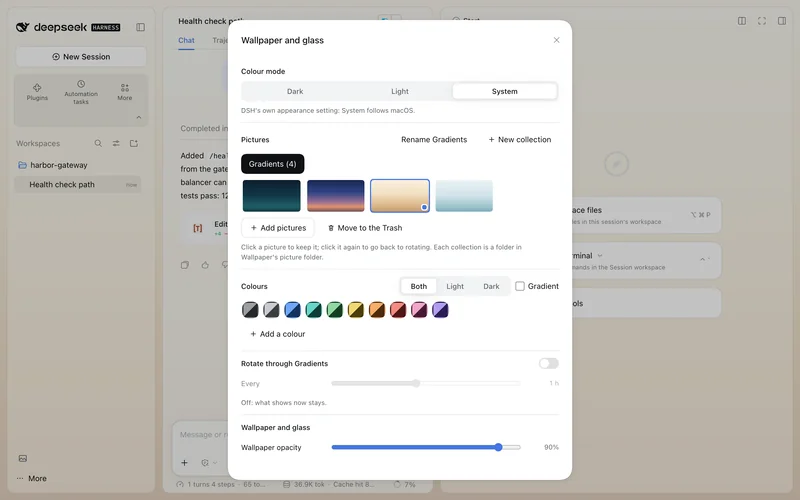Screen dimensions: 800x500
Task: Collapse the sidebar shortcuts panel chevron
Action: [x=138, y=117]
